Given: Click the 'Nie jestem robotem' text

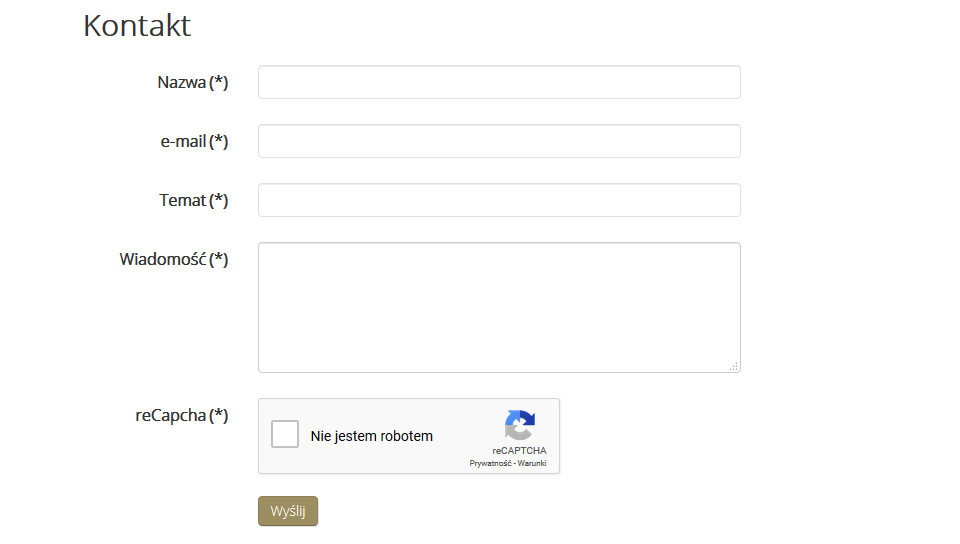Looking at the screenshot, I should click(x=372, y=436).
